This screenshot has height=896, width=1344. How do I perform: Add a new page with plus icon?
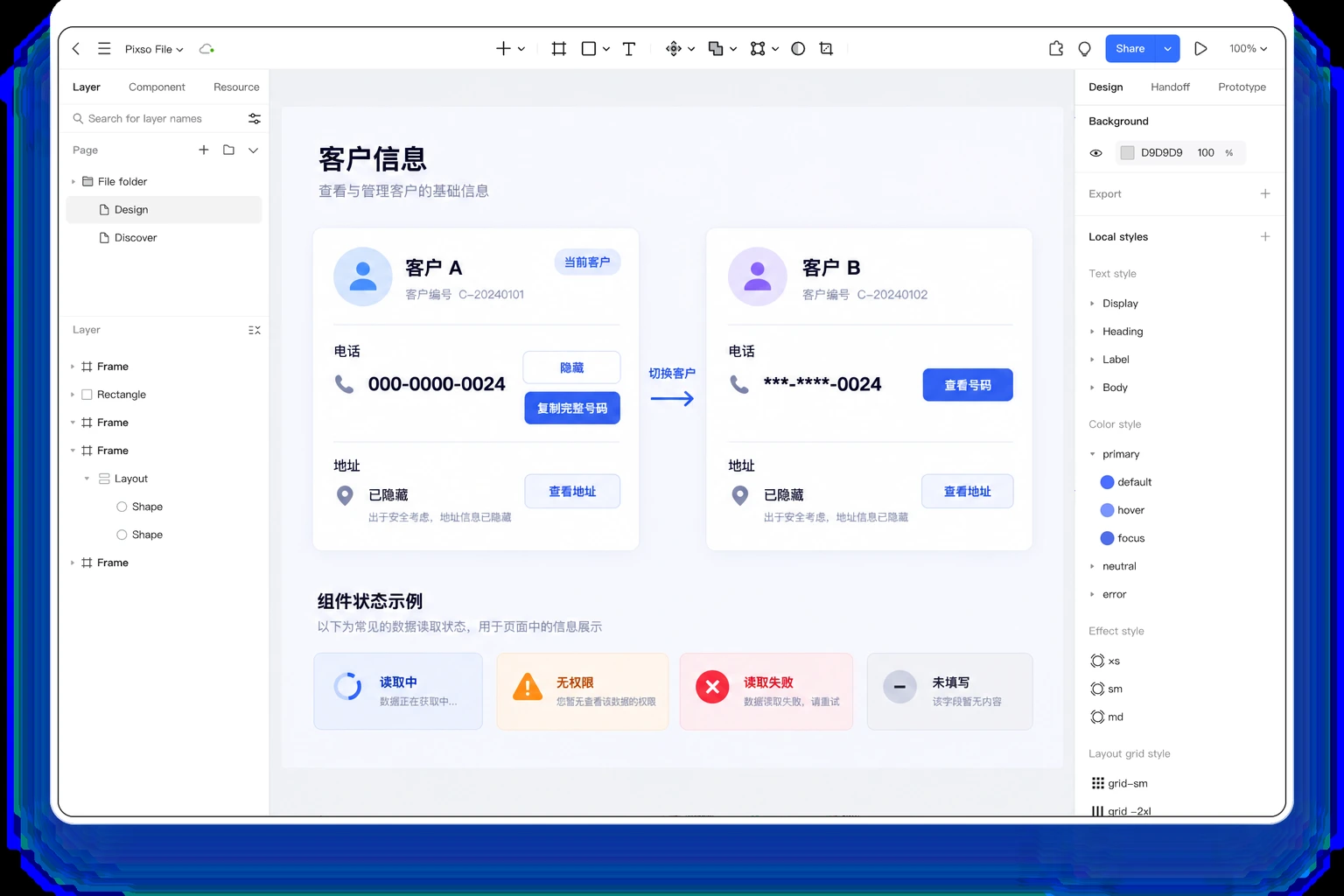(x=204, y=150)
